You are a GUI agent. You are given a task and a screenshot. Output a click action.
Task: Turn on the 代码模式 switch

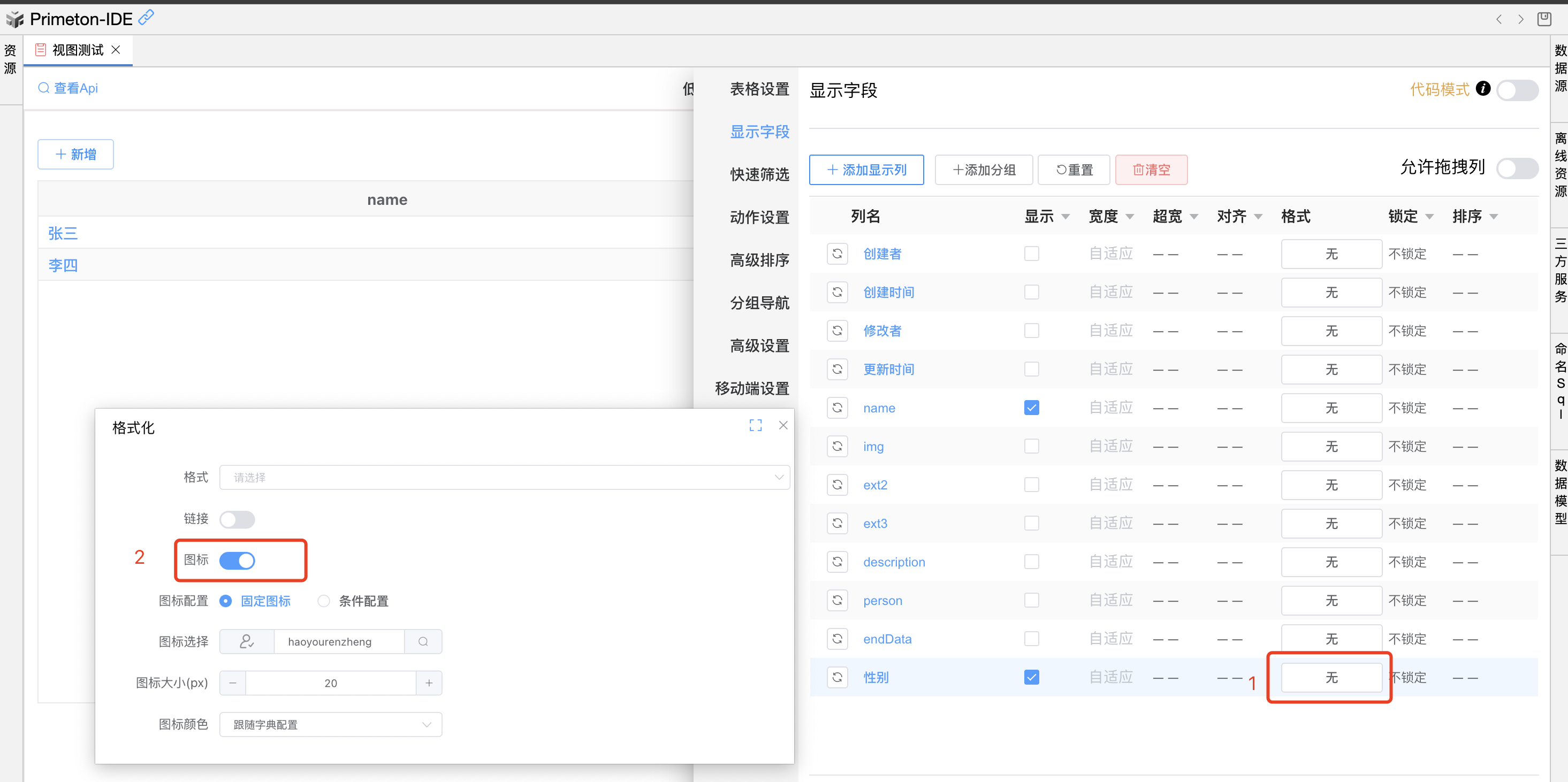[1517, 90]
